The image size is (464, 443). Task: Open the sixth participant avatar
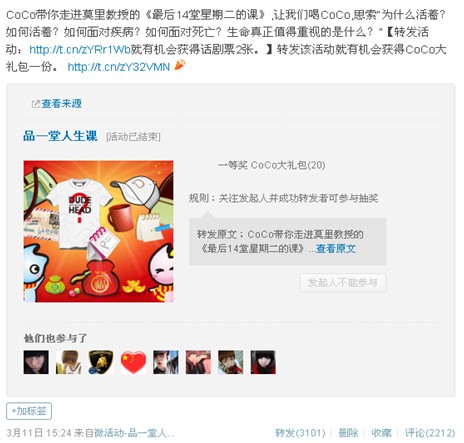(198, 362)
